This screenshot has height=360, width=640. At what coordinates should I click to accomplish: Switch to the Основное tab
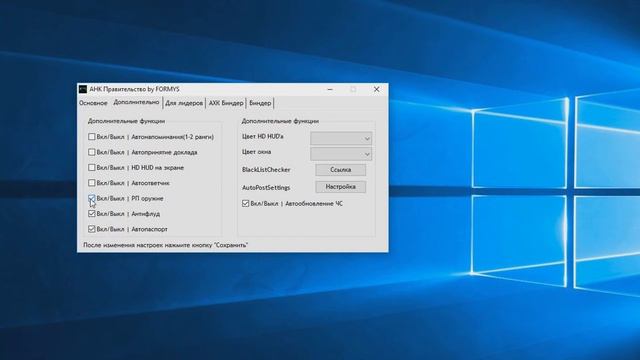click(x=93, y=103)
